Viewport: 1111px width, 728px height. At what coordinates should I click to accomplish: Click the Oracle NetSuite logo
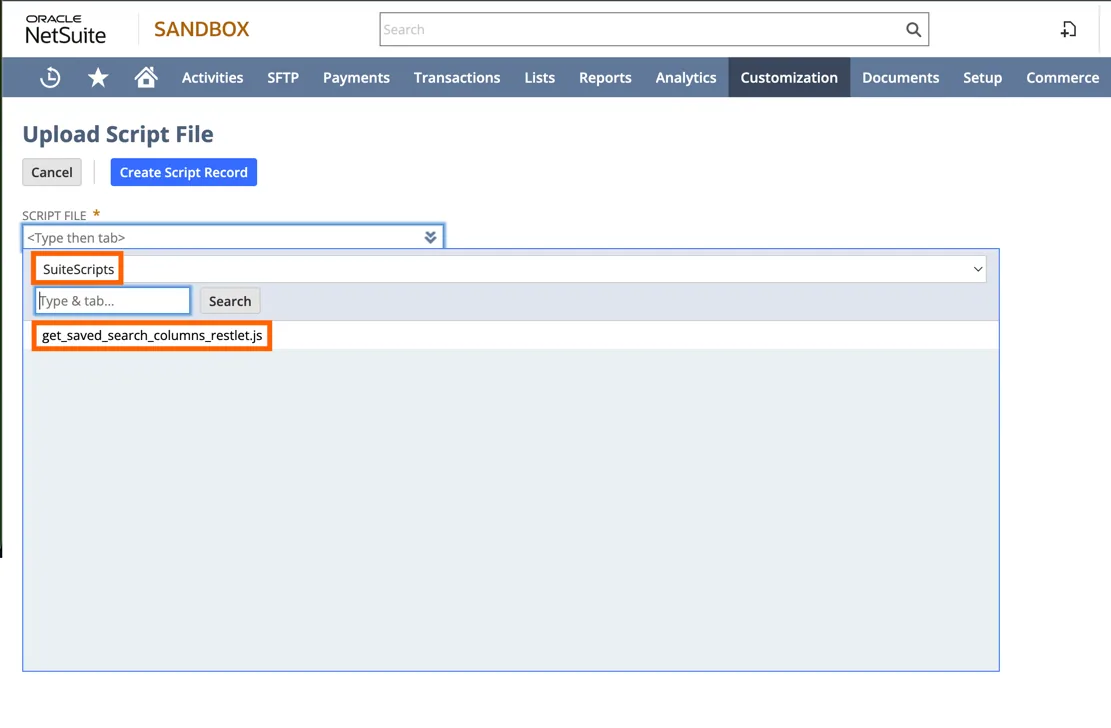[x=65, y=29]
